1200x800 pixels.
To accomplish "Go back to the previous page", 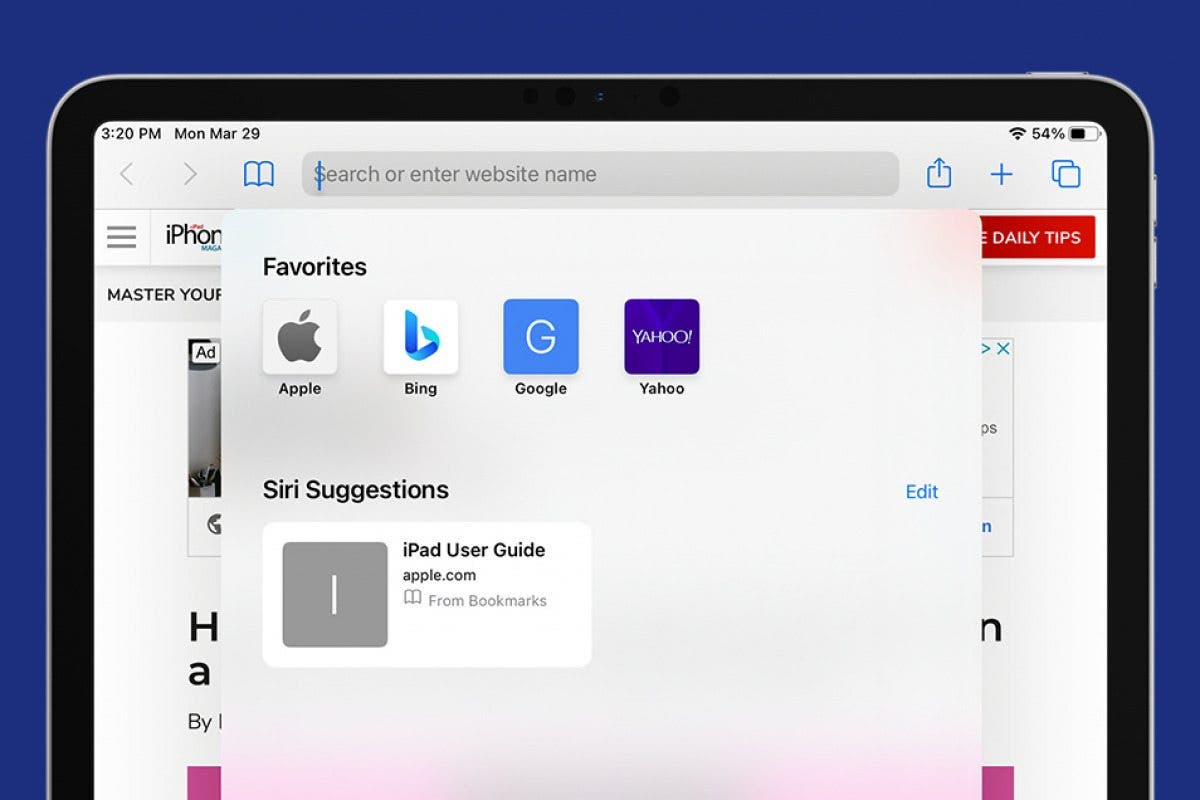I will [x=126, y=173].
